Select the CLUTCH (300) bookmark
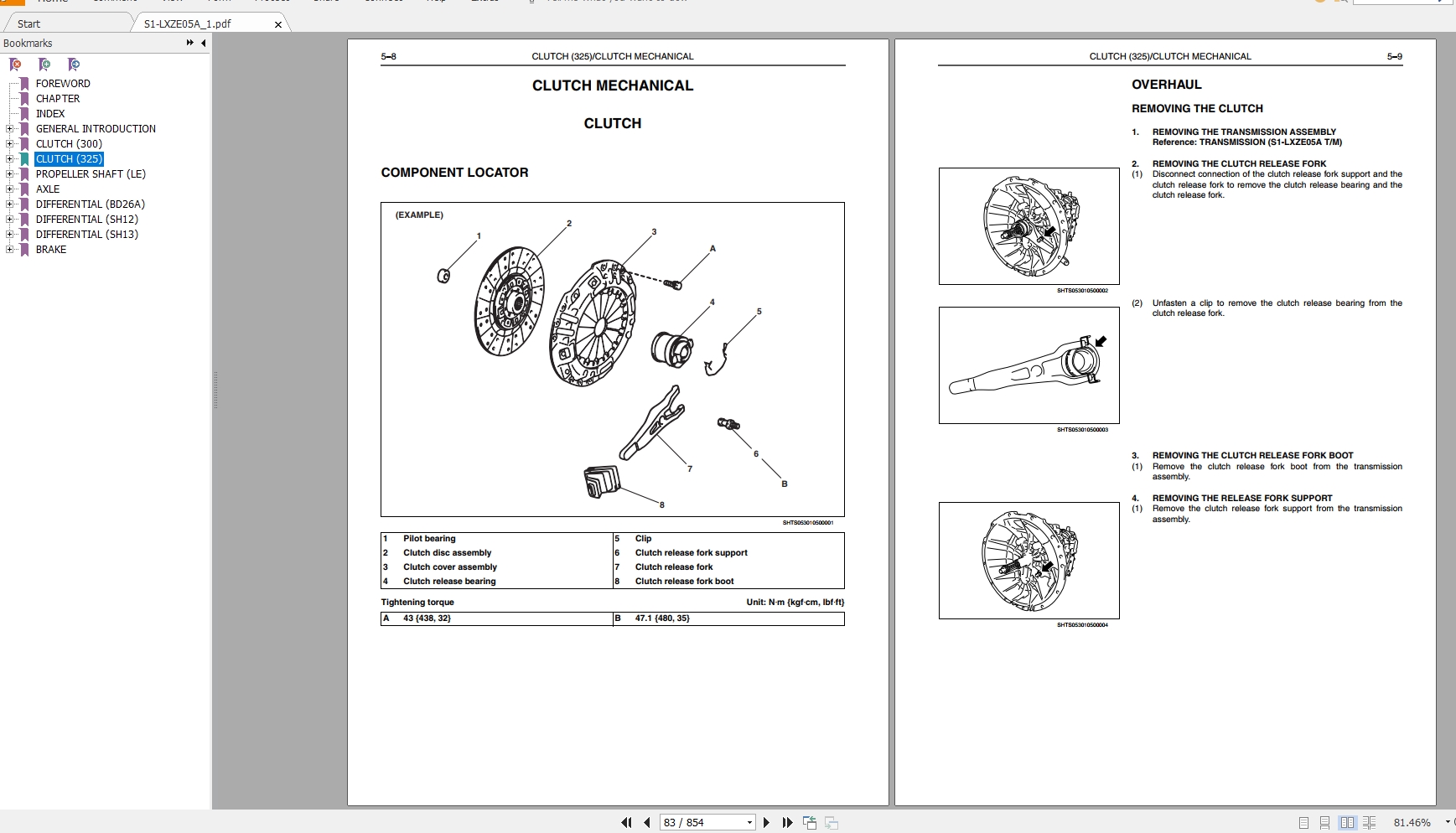Screen dimensions: 1456x833 click(69, 144)
